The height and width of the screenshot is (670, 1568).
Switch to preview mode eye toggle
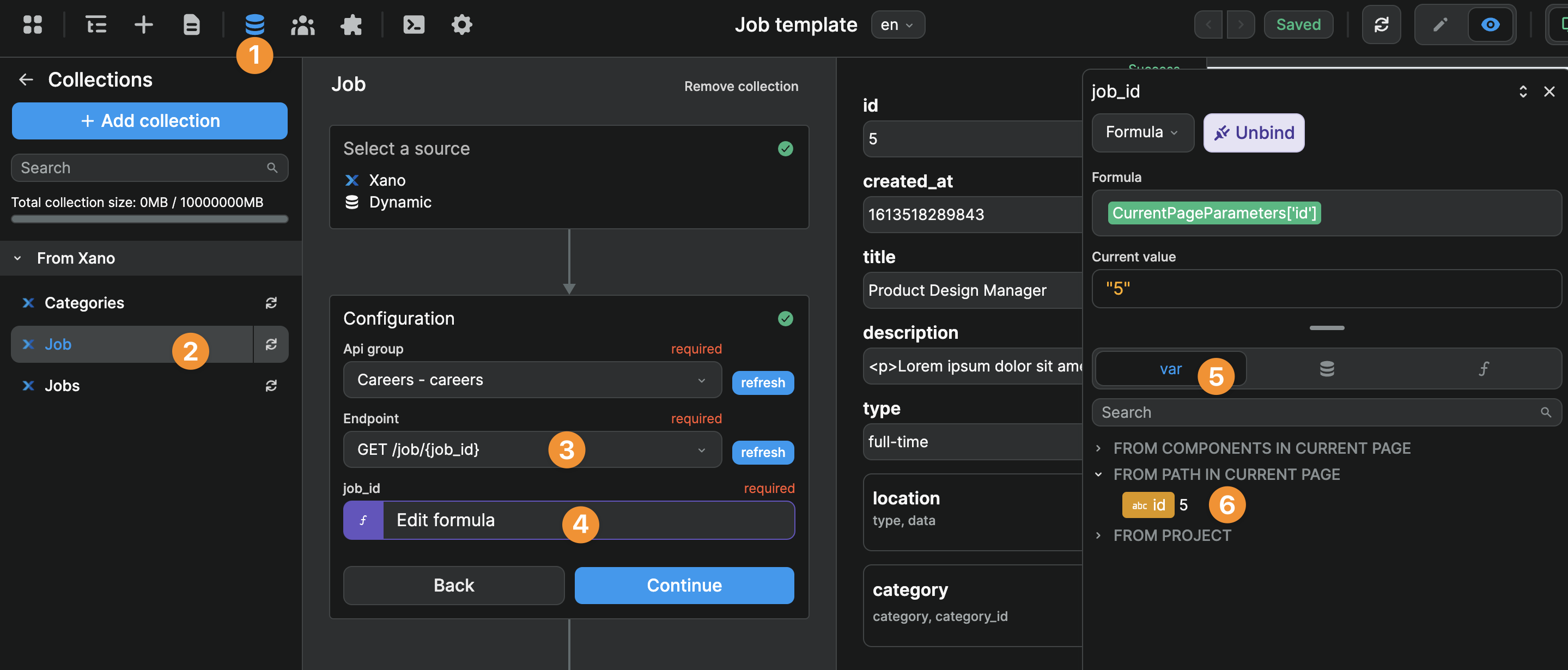[x=1490, y=25]
